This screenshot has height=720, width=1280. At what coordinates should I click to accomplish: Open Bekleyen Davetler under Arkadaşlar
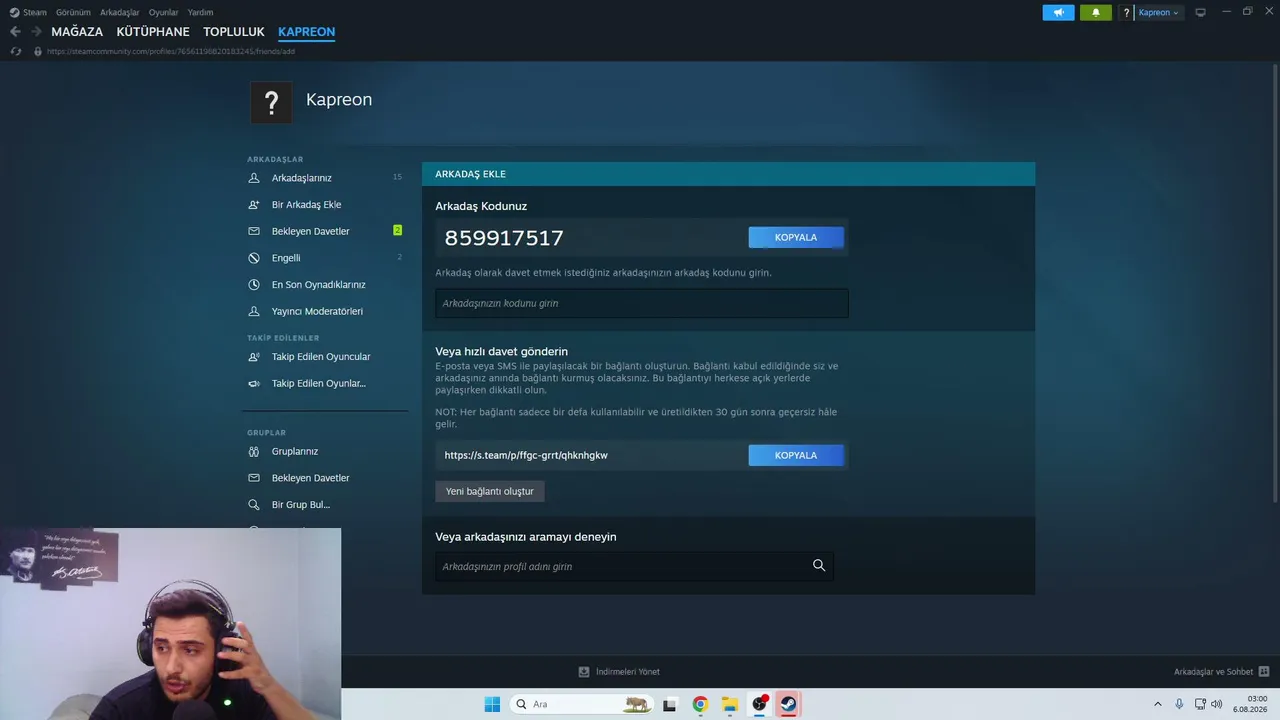(311, 231)
